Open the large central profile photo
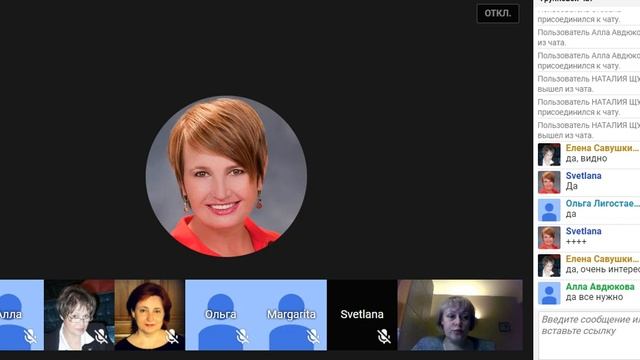 click(x=226, y=176)
